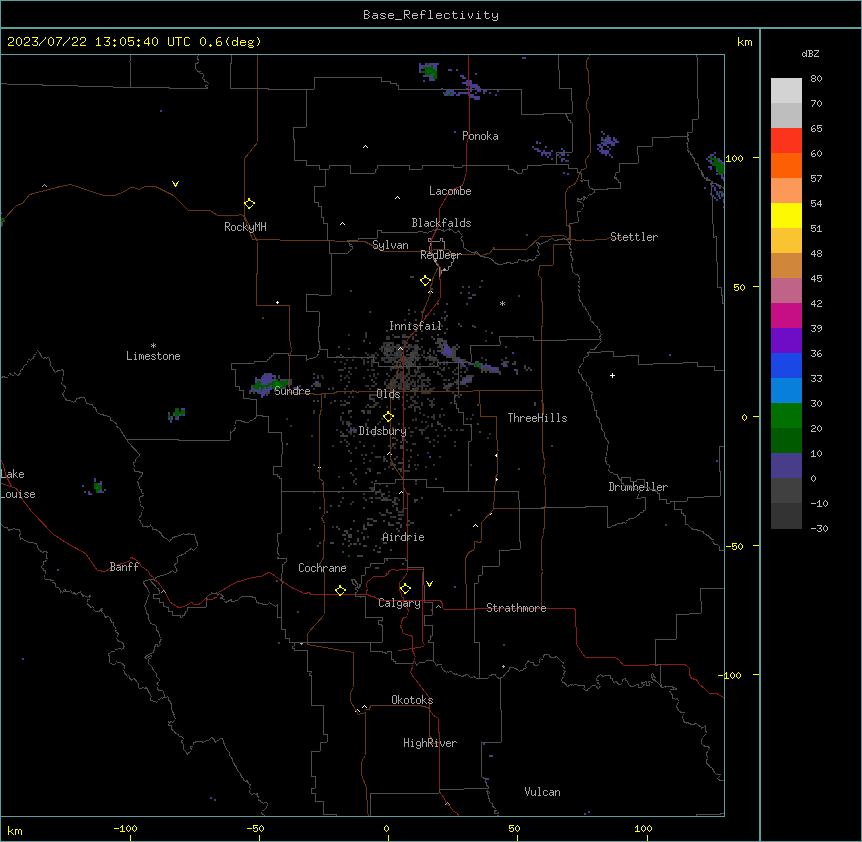The height and width of the screenshot is (842, 862).
Task: Click the yellow diamond marker below Cochrane
Action: pos(340,590)
